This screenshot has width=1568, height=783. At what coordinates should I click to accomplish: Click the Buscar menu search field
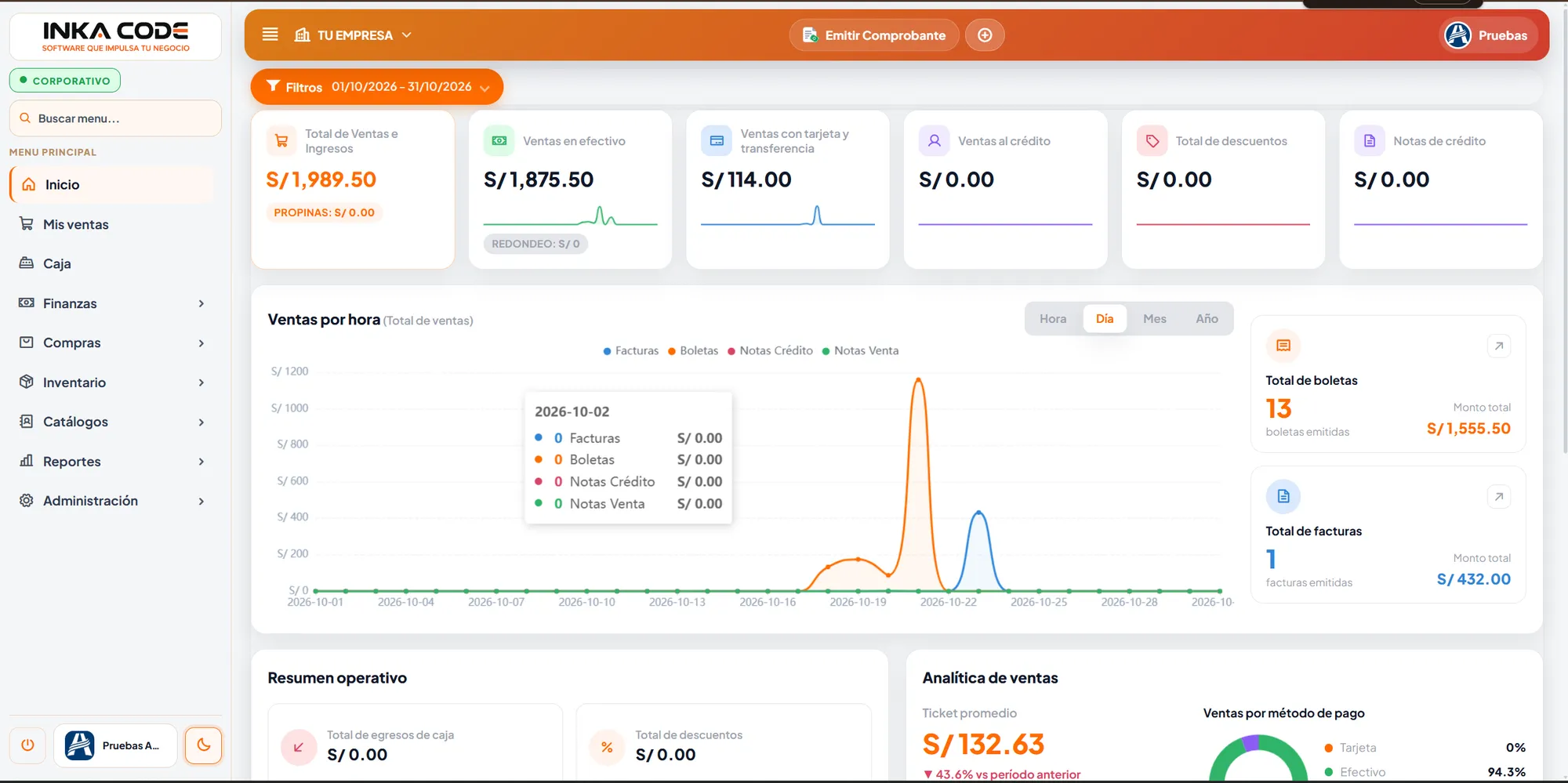(x=115, y=118)
